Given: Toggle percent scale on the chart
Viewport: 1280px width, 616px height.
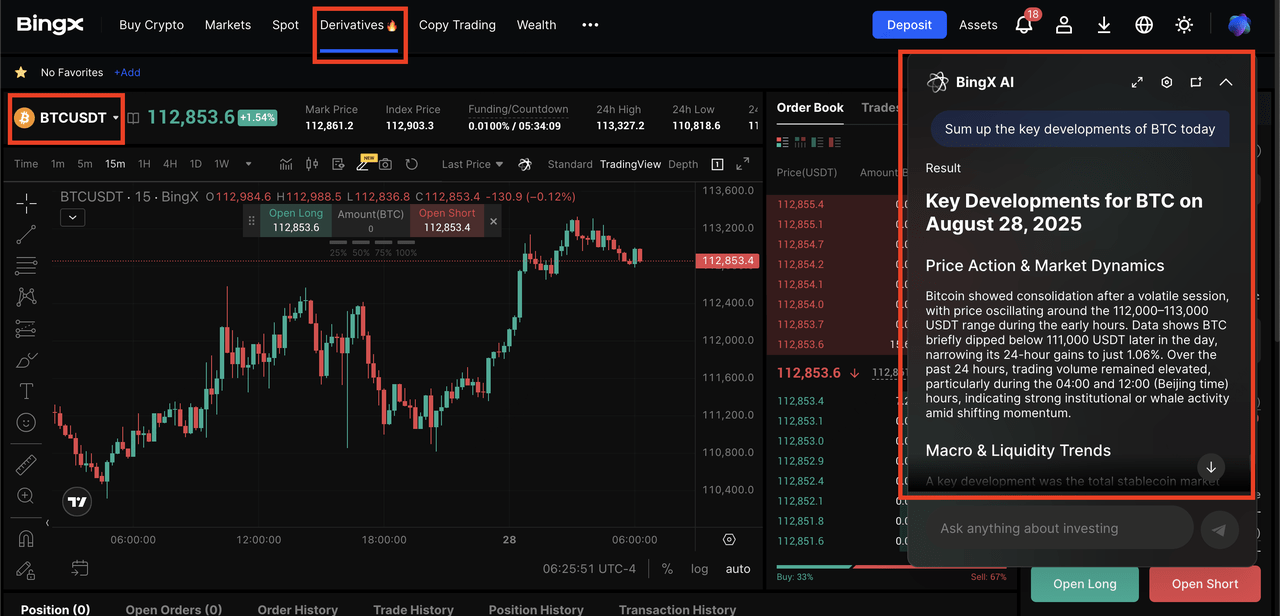Looking at the screenshot, I should (667, 568).
